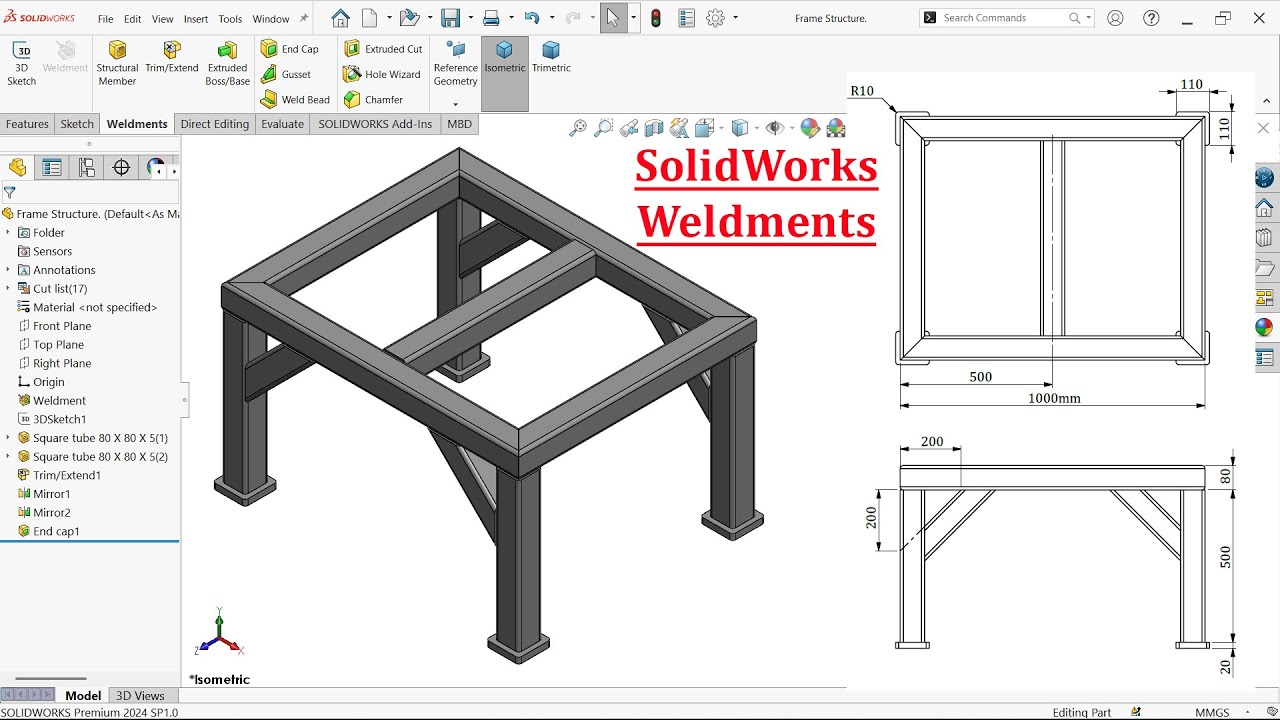1280x720 pixels.
Task: Open the Hole Wizard
Action: point(382,74)
